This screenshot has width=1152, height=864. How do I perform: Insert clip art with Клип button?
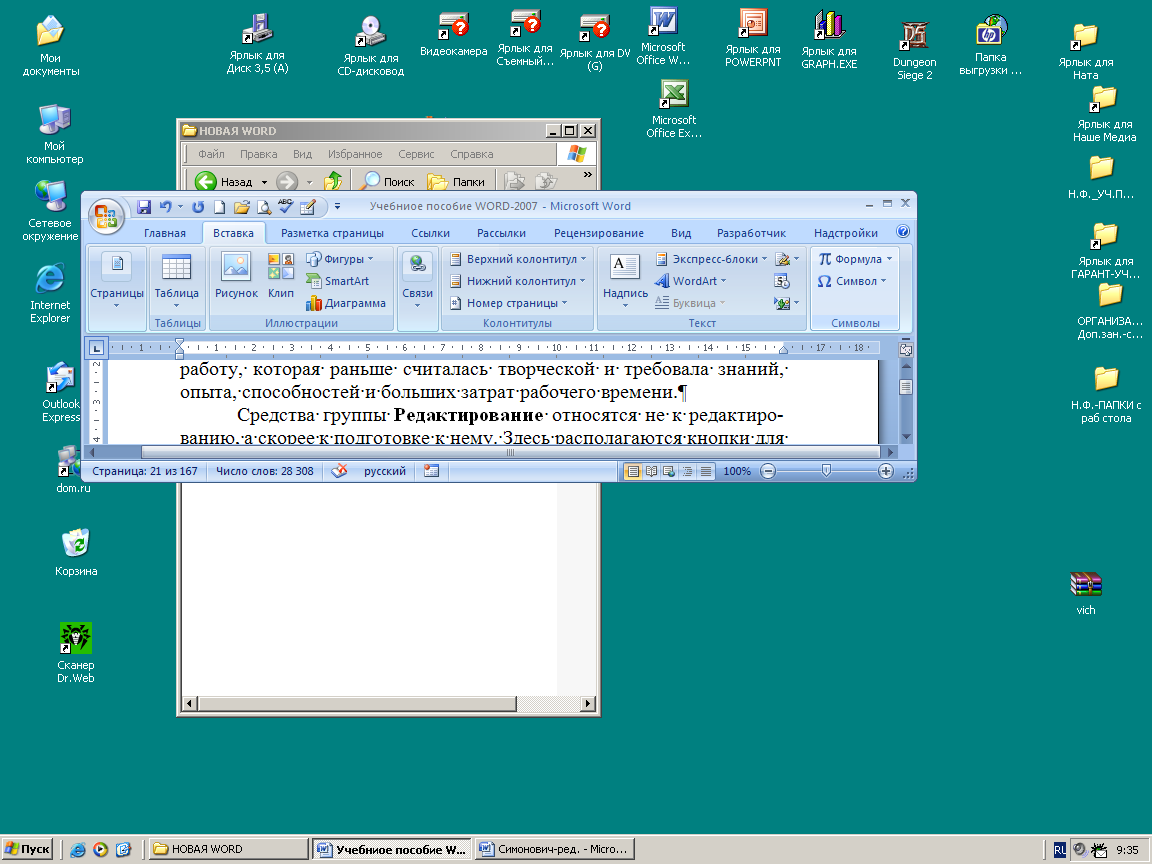(281, 276)
